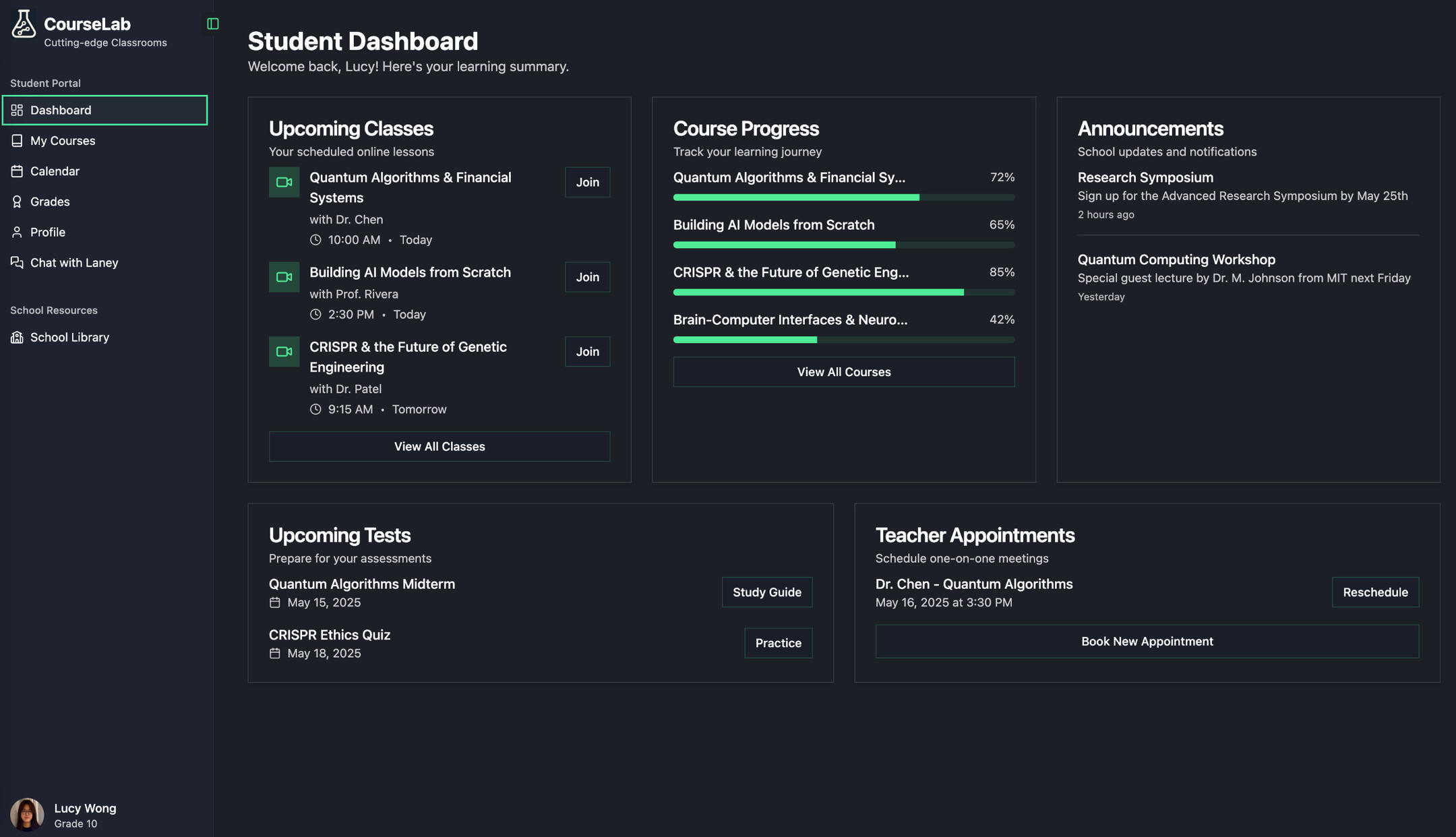Join Building AI Models from Scratch class
Image resolution: width=1456 pixels, height=837 pixels.
pyautogui.click(x=587, y=277)
